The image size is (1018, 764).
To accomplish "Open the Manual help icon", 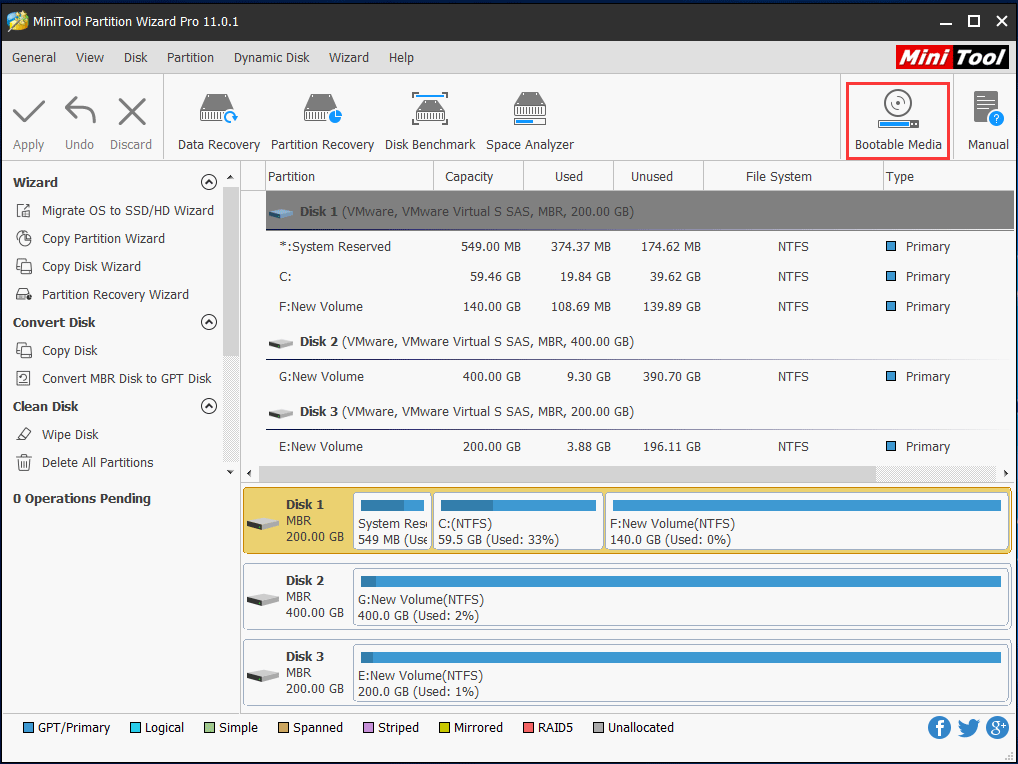I will [x=988, y=108].
